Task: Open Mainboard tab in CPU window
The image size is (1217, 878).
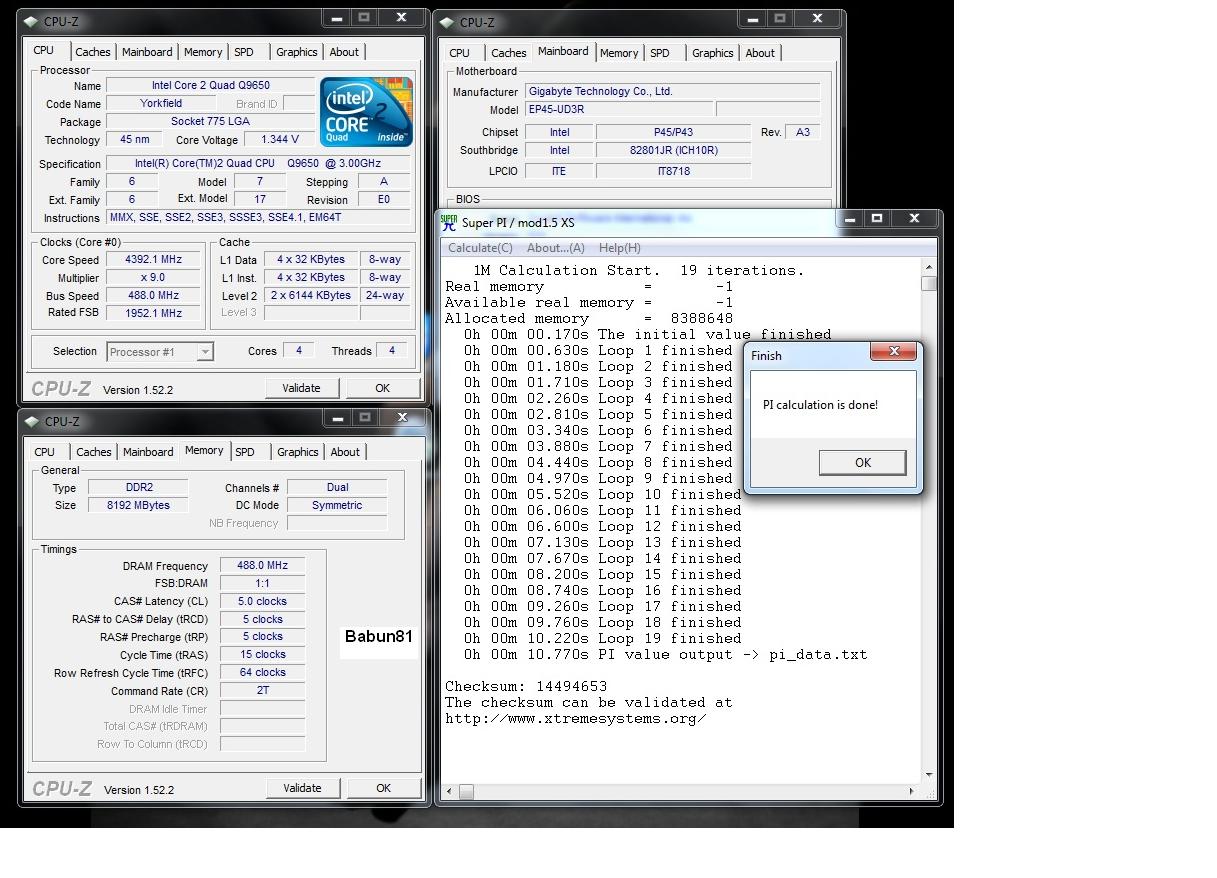Action: click(x=147, y=52)
